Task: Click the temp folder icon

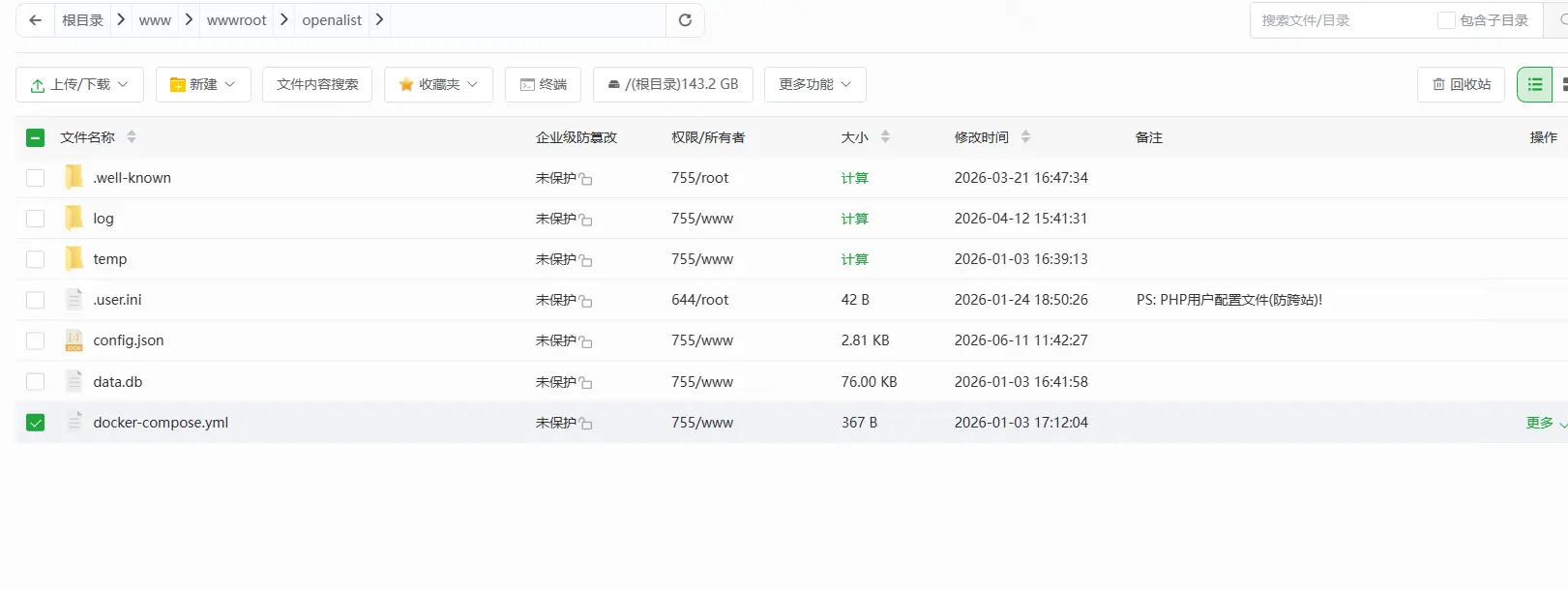Action: click(x=74, y=258)
